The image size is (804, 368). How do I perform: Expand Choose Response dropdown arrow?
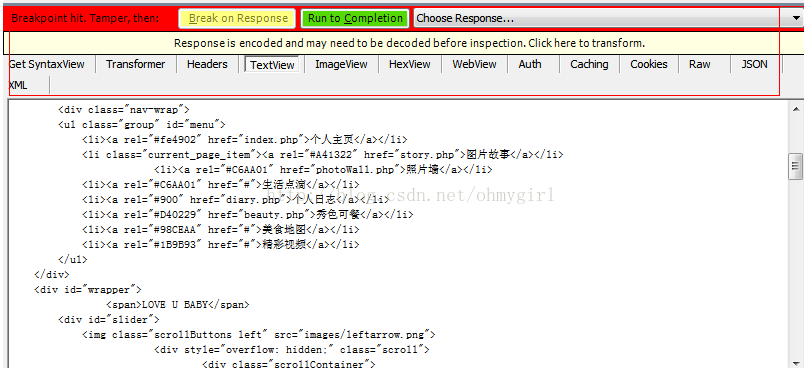coord(797,18)
